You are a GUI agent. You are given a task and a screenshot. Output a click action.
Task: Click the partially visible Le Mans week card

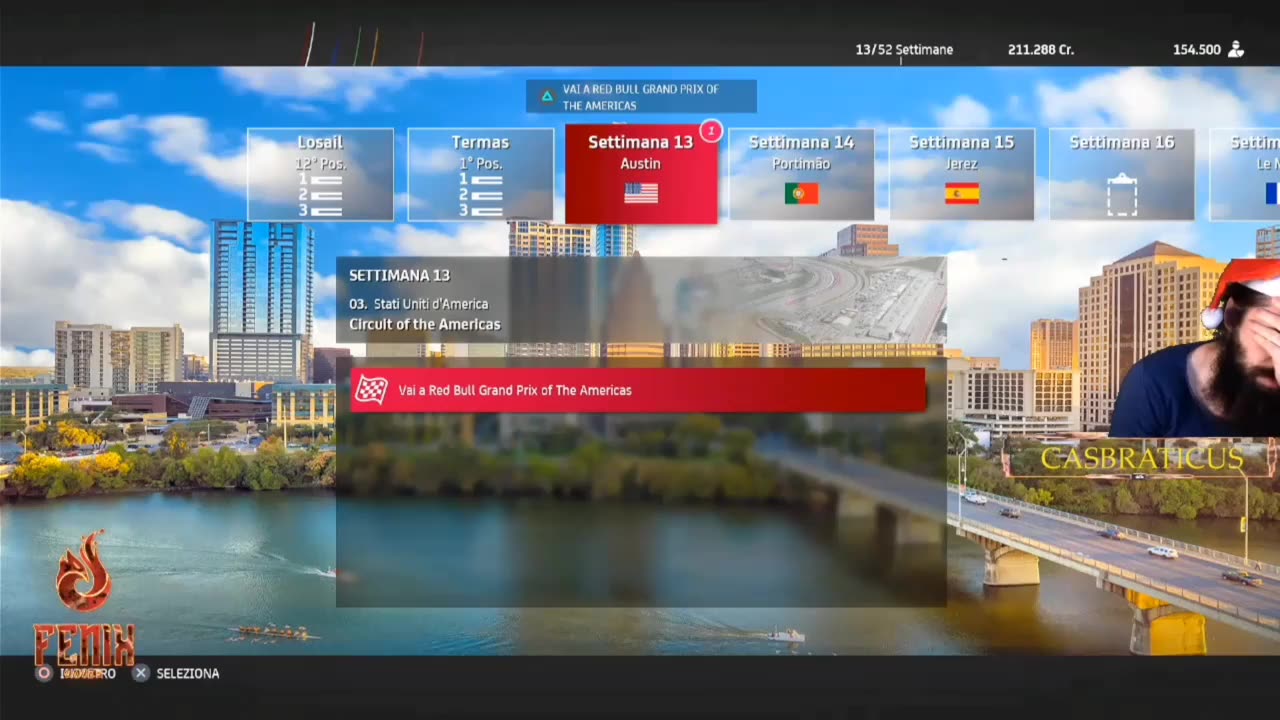click(1245, 174)
